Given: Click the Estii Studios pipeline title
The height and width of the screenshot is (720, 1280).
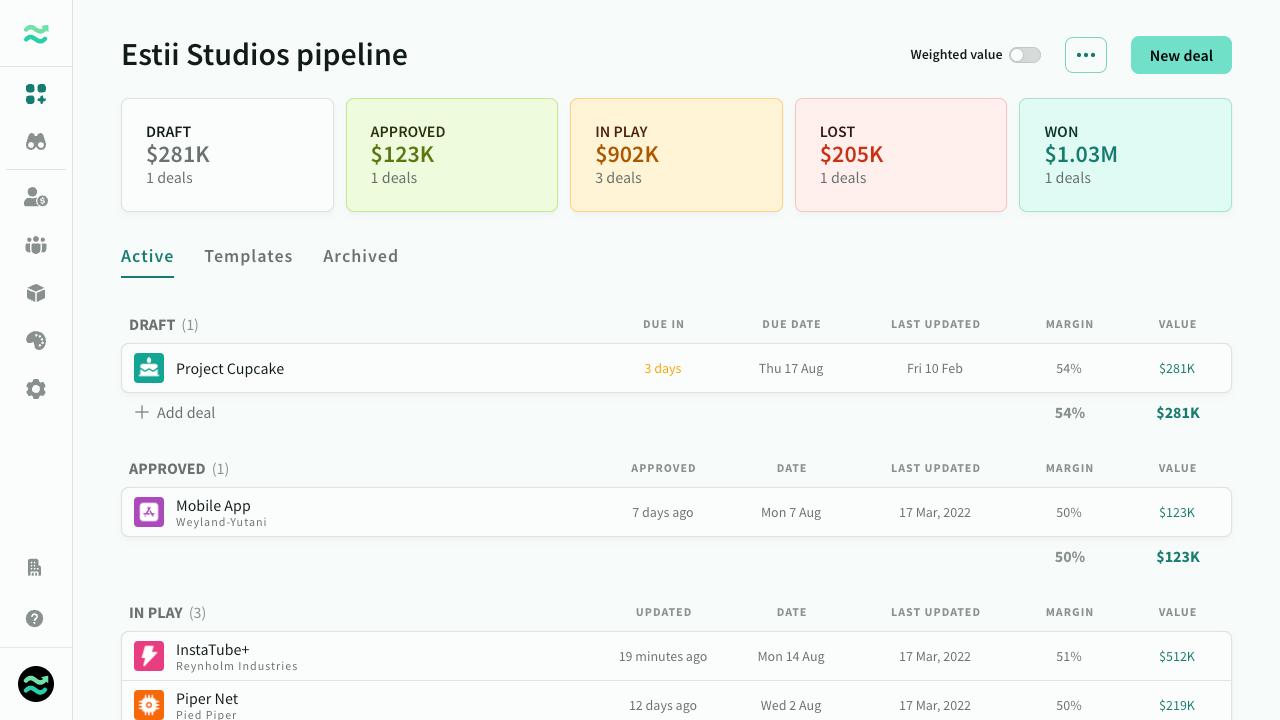Looking at the screenshot, I should coord(264,54).
